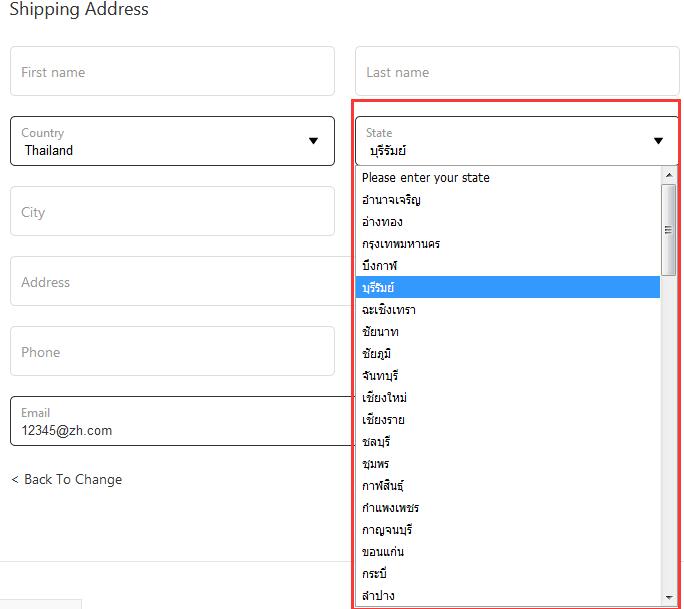Pick เชียงราย from the state options
Viewport: 684px width, 609px height.
coord(384,420)
